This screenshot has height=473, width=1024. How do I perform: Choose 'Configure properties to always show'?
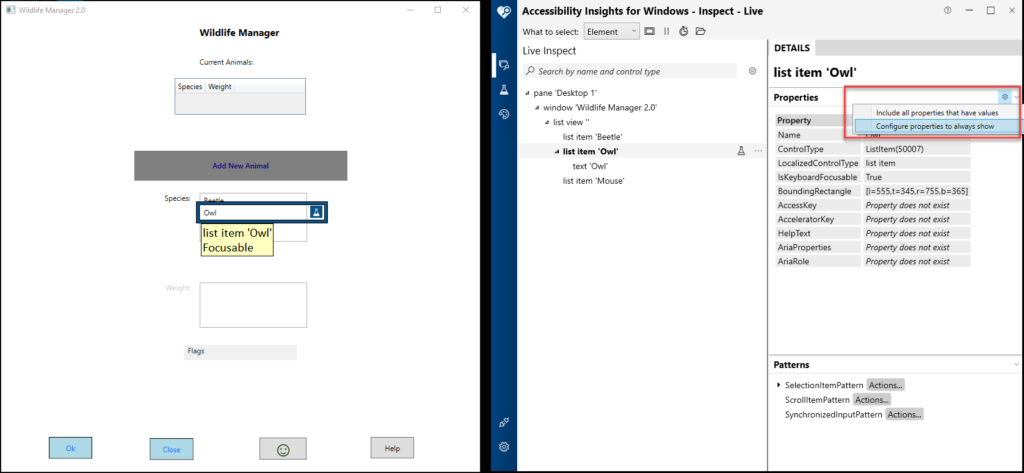point(936,126)
